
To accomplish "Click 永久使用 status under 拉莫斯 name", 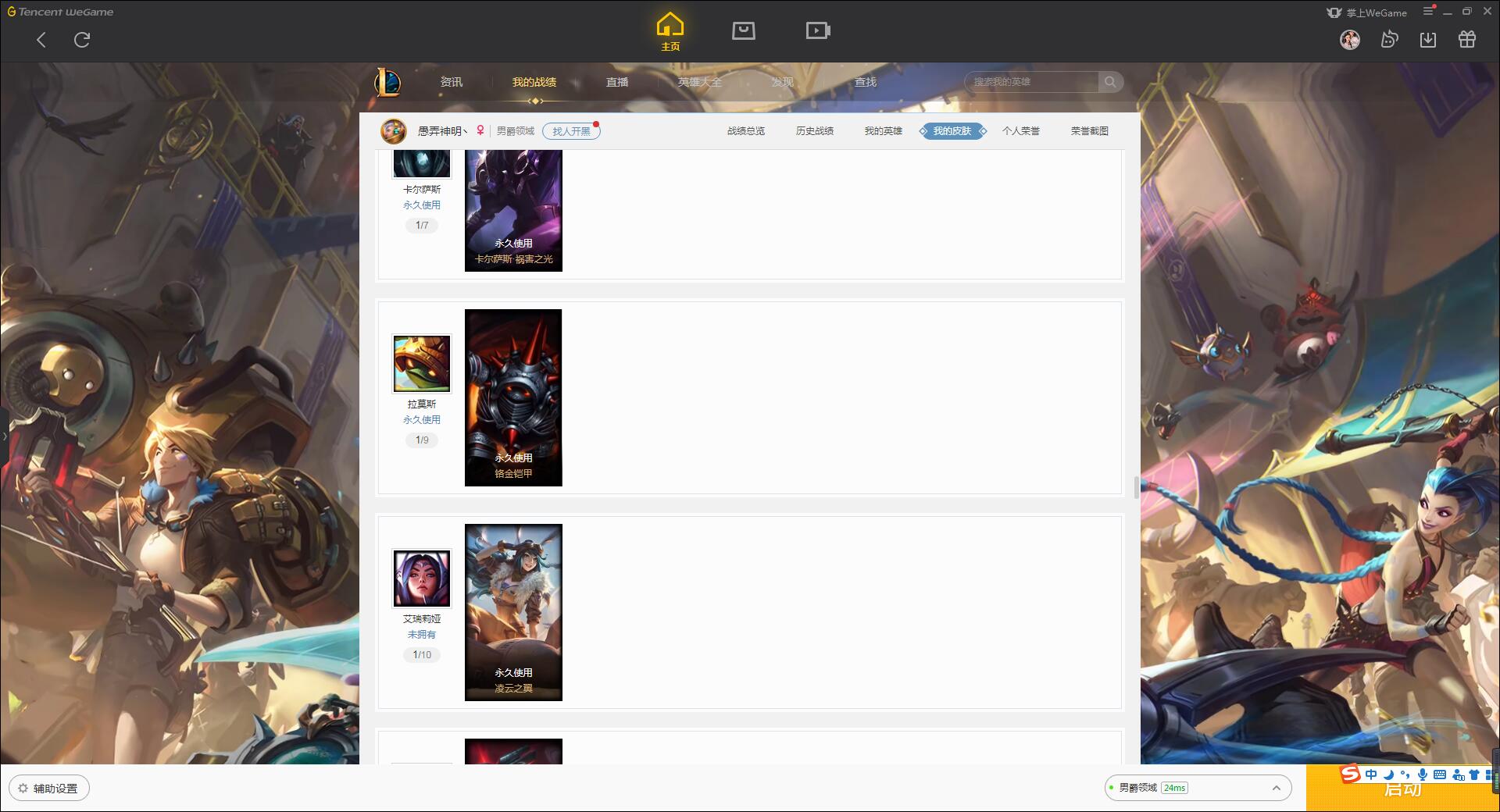I will tap(422, 420).
